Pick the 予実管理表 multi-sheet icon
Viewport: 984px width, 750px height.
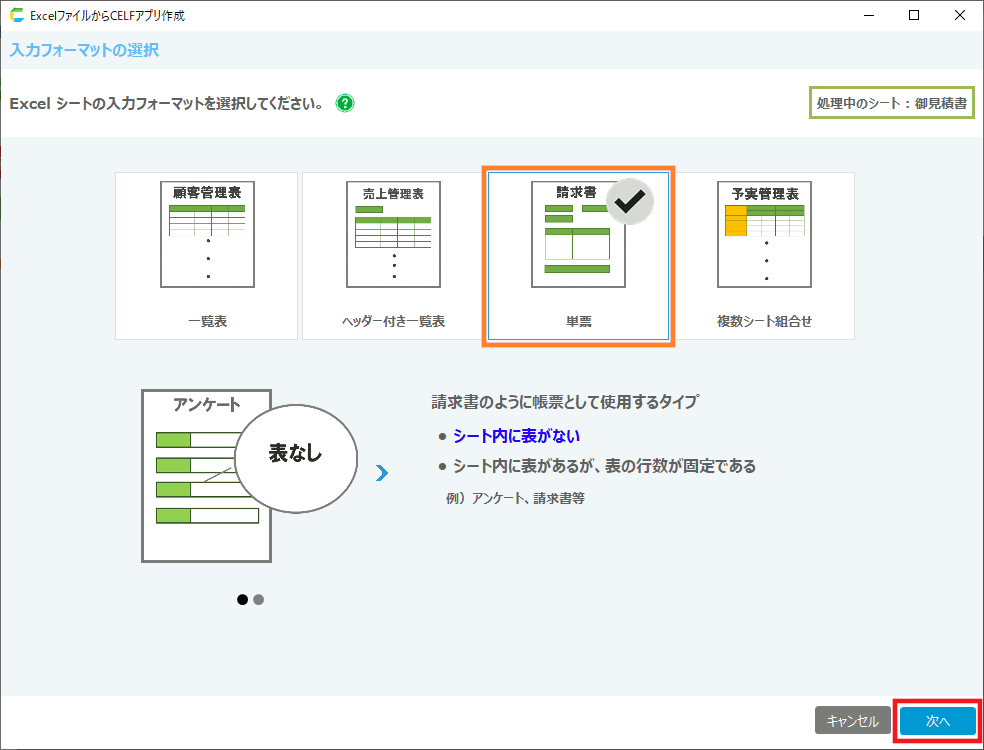[x=765, y=233]
